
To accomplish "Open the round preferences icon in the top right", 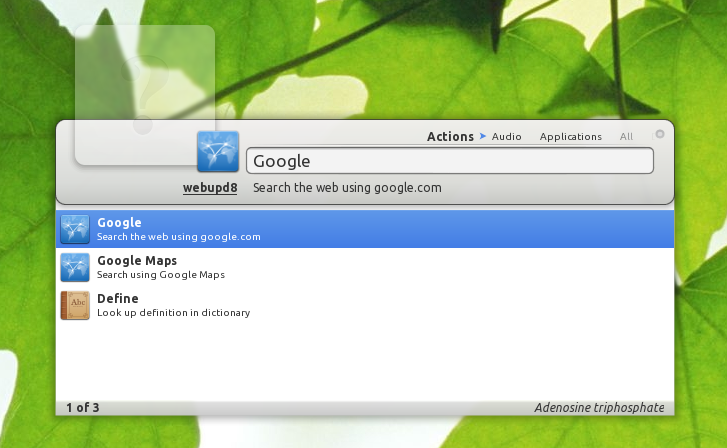I will [659, 134].
